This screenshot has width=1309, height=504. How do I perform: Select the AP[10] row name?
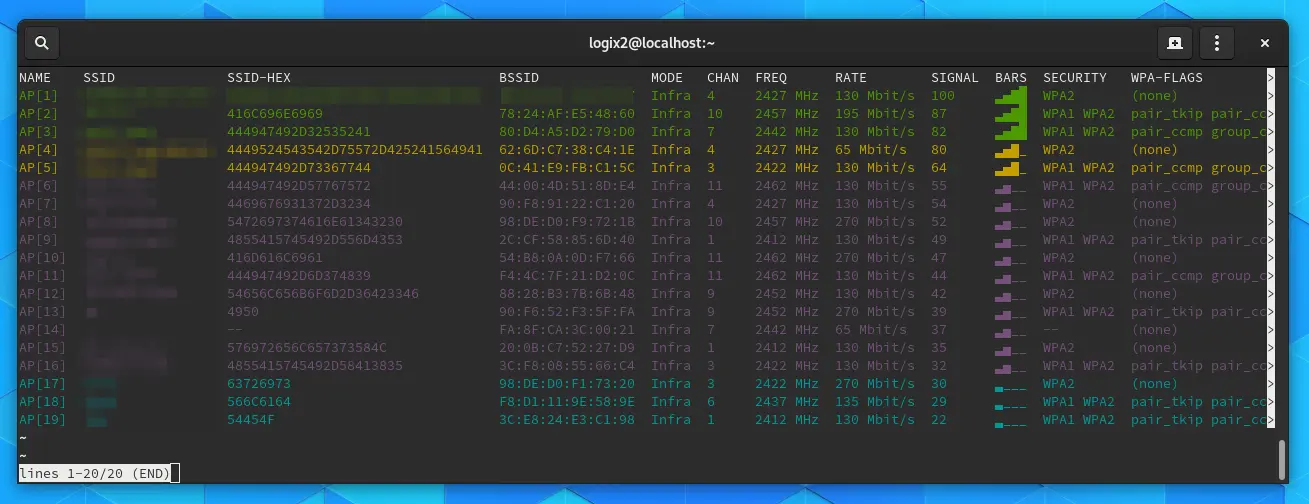[43, 258]
